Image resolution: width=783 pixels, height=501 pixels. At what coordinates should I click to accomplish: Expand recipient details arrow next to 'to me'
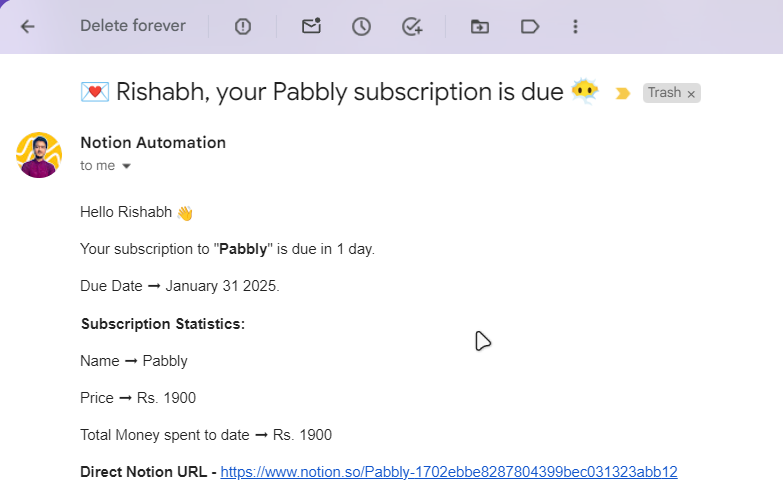pyautogui.click(x=126, y=166)
